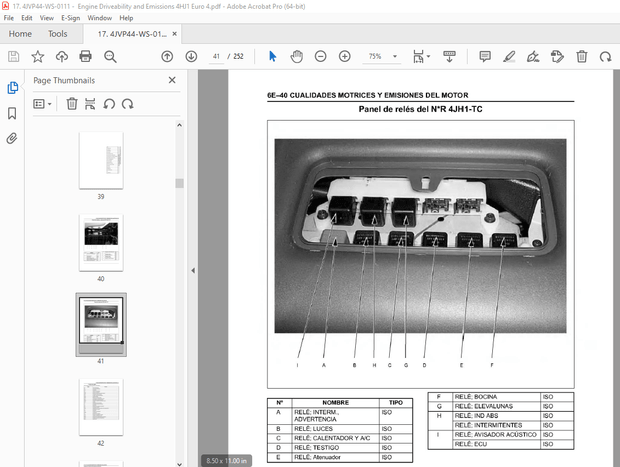This screenshot has width=620, height=467.
Task: Open the Attachments paperclip panel
Action: pos(12,138)
